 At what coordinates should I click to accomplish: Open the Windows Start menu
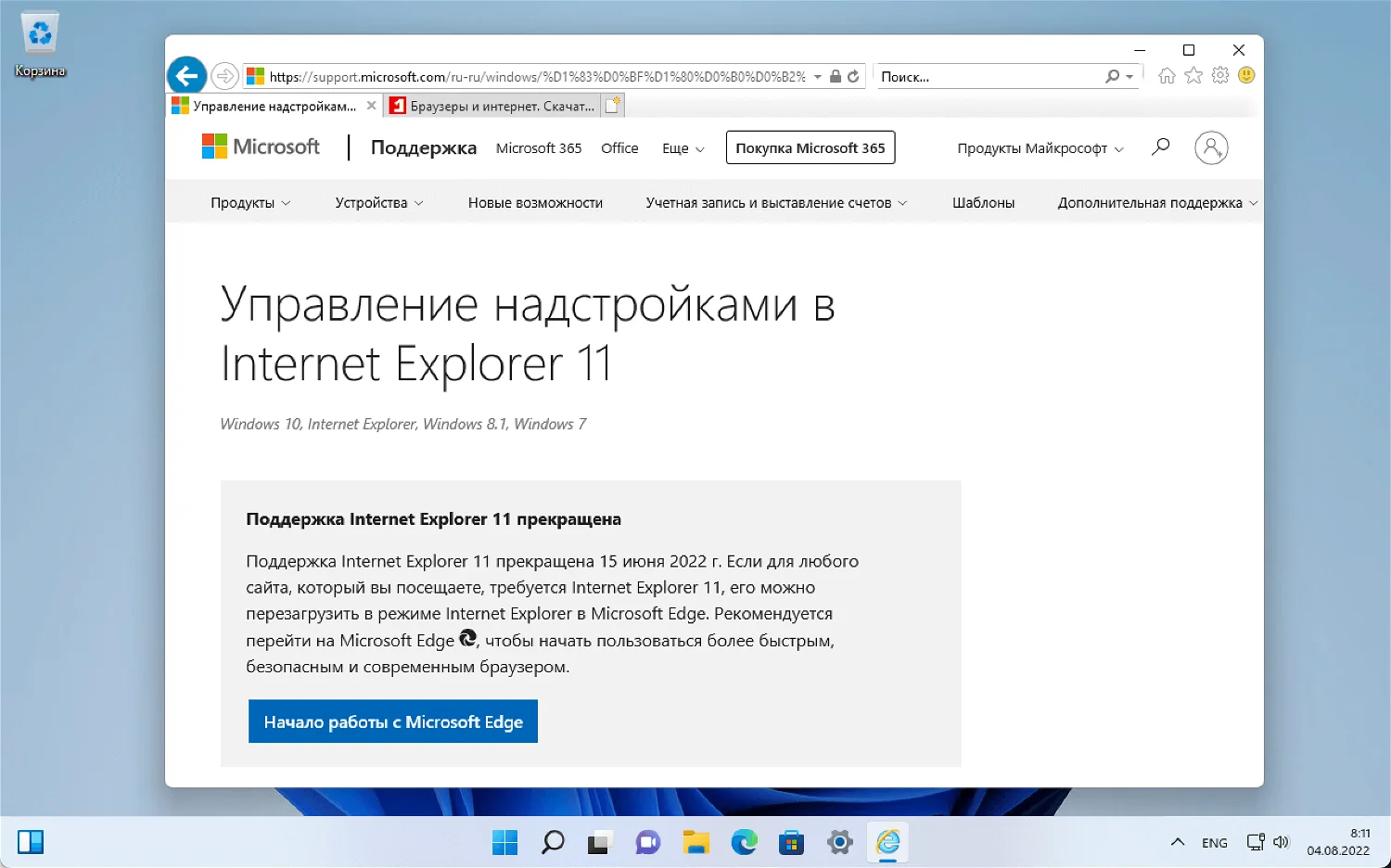504,842
